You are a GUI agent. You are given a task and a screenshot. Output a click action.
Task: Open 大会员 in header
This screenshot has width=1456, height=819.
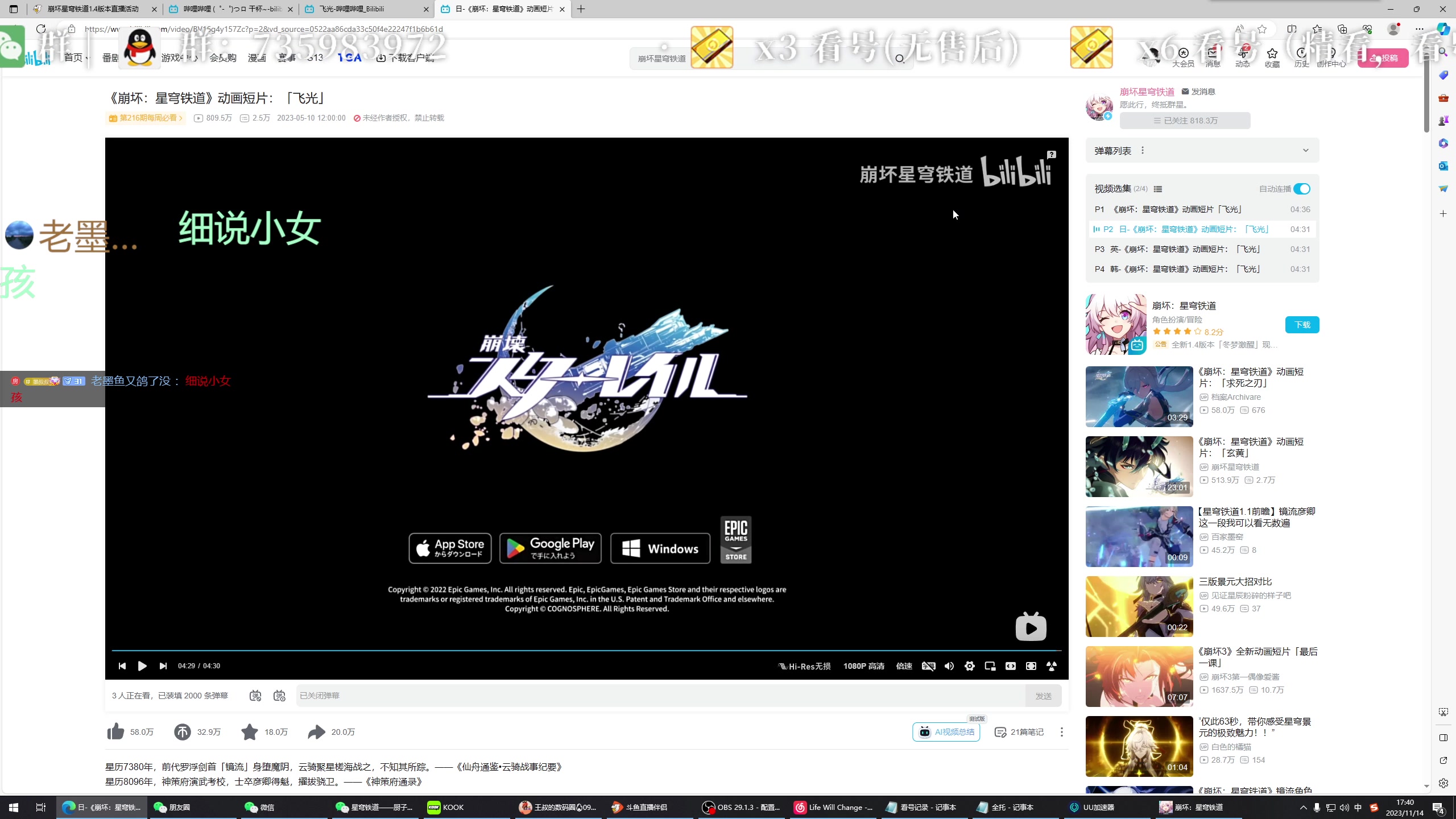pos(1183,58)
